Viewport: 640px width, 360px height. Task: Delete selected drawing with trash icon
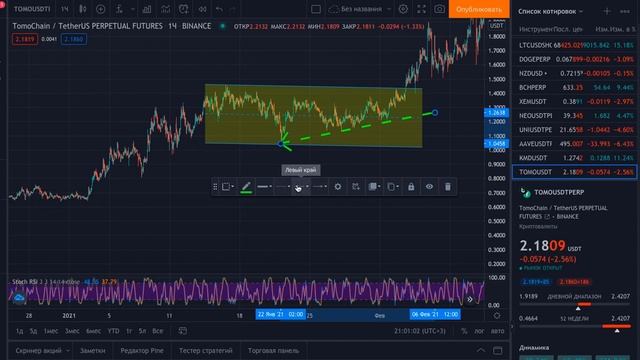click(x=448, y=187)
